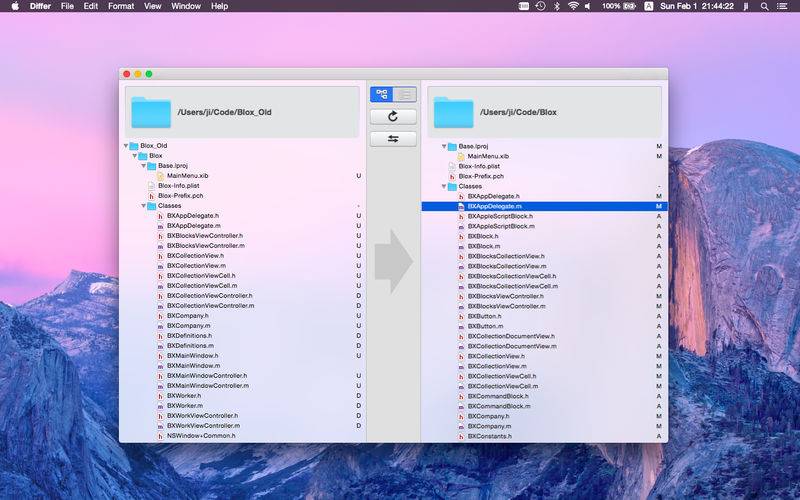Click the BXAppDelegate.m file icon in left pane
Viewport: 800px width, 500px height.
coord(161,226)
